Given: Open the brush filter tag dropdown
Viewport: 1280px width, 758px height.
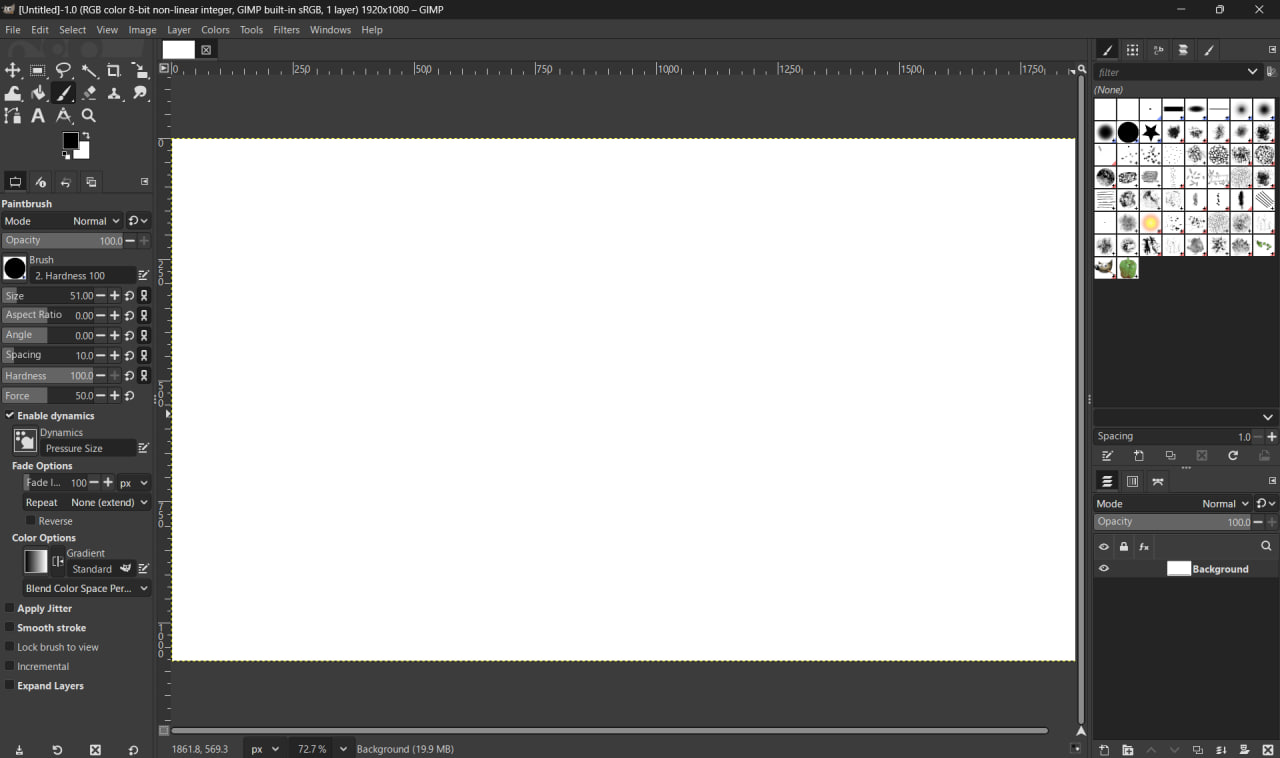Looking at the screenshot, I should [1252, 72].
